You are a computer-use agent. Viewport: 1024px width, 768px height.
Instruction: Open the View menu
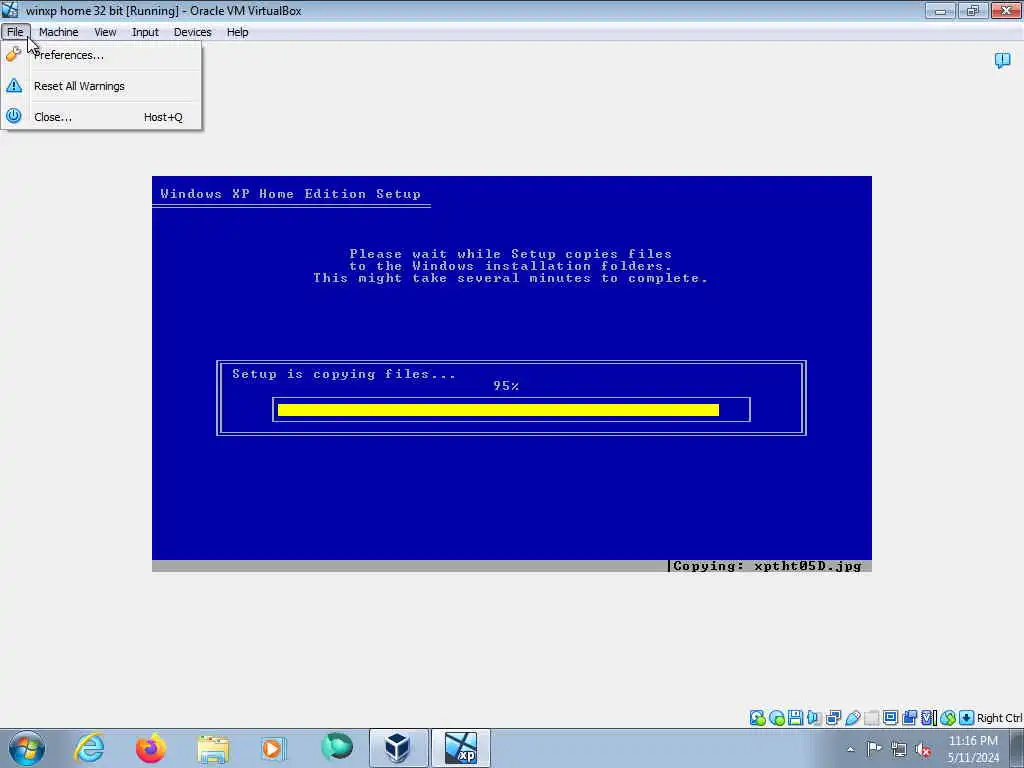tap(104, 31)
